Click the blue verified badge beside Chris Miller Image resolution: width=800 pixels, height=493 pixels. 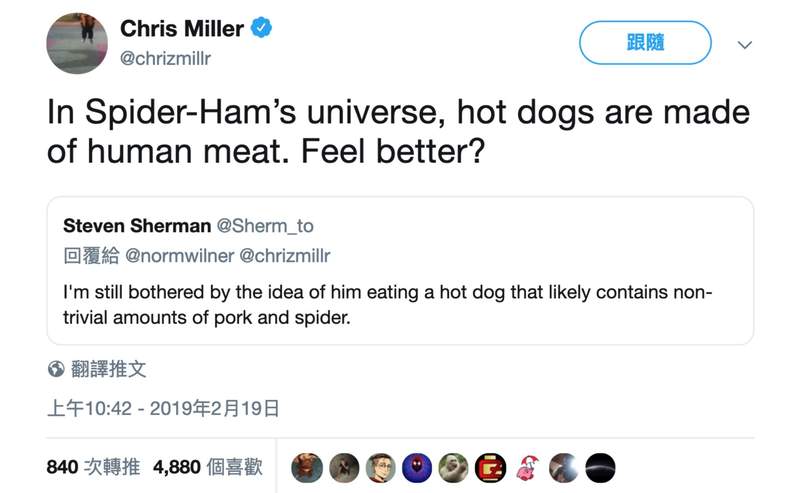261,29
